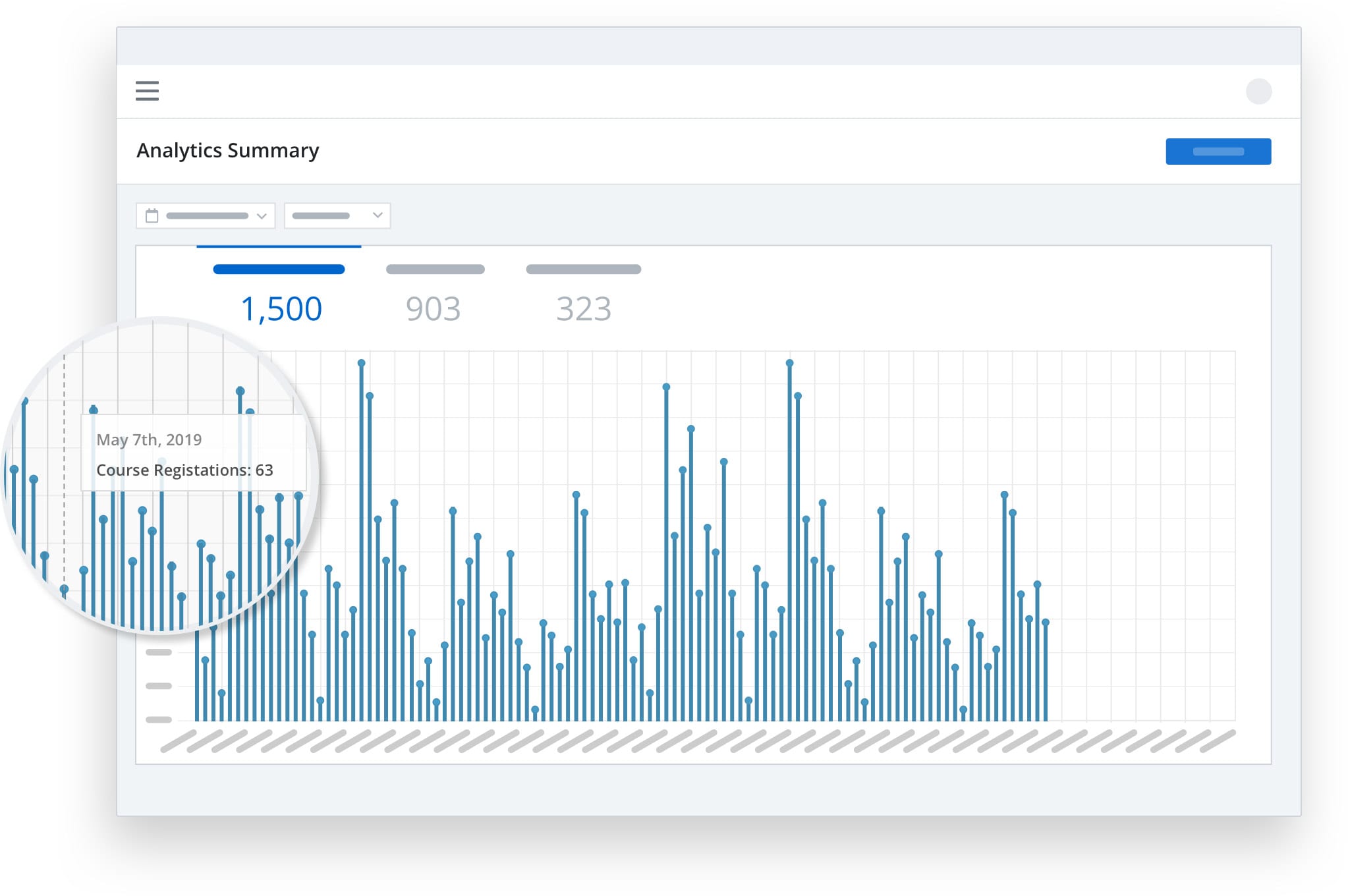Open the user avatar circle
1348x896 pixels.
pyautogui.click(x=1258, y=91)
